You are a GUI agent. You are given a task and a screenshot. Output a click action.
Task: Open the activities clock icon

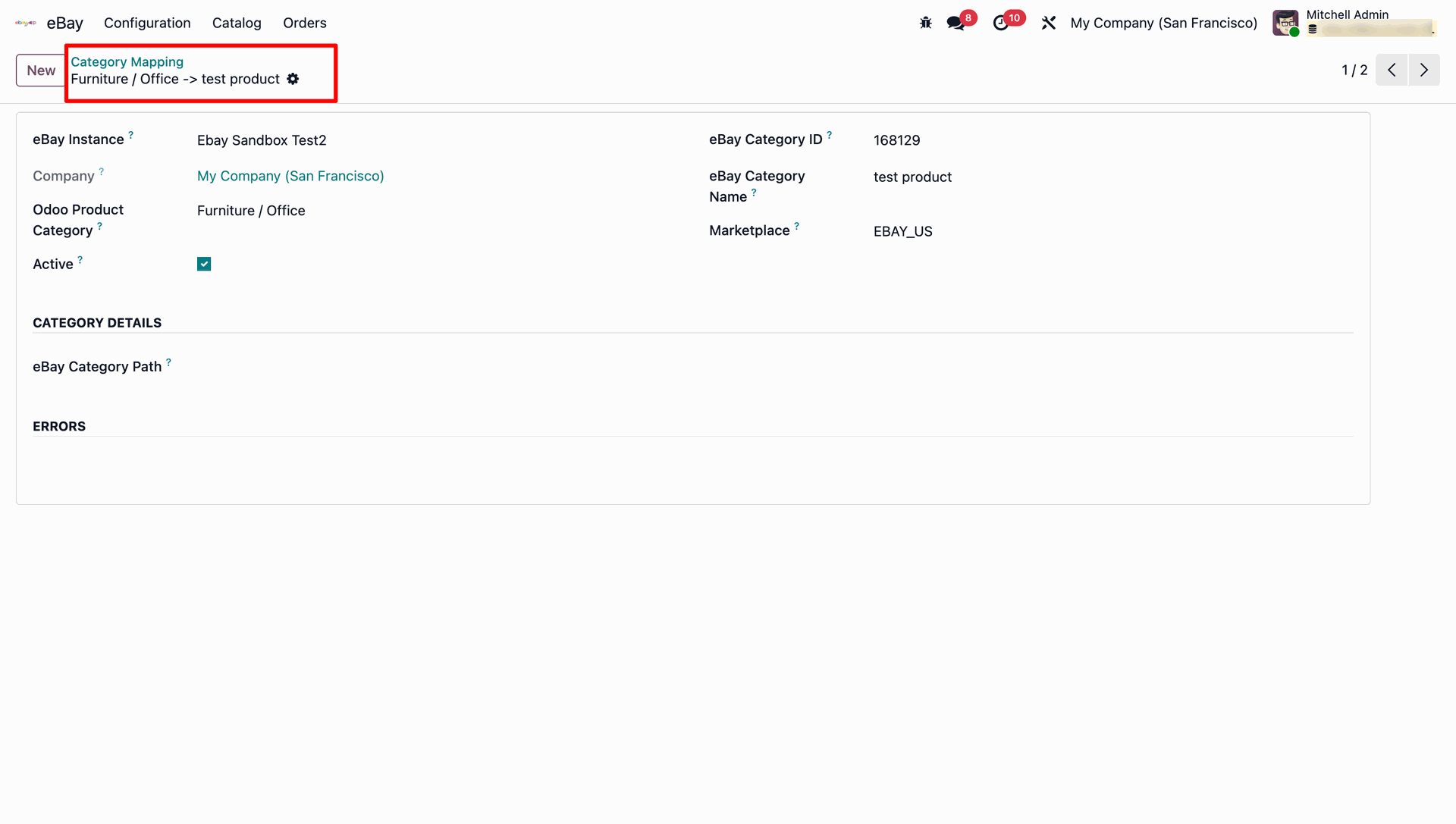coord(1001,23)
